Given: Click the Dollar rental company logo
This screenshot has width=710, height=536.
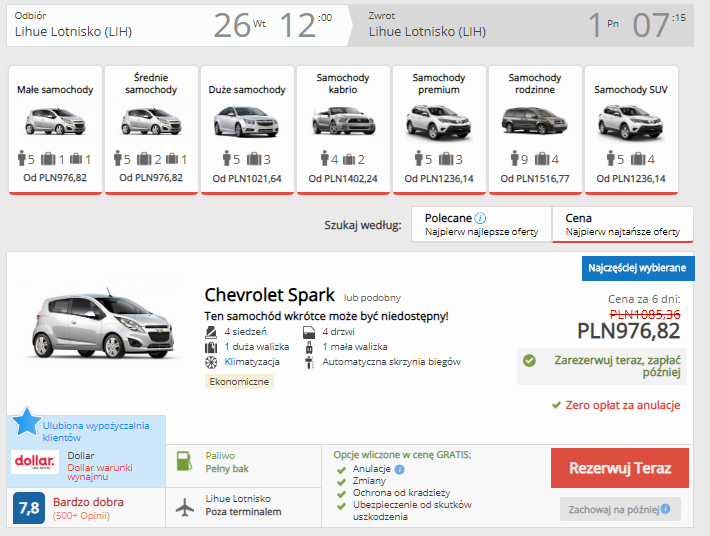Looking at the screenshot, I should coord(34,462).
